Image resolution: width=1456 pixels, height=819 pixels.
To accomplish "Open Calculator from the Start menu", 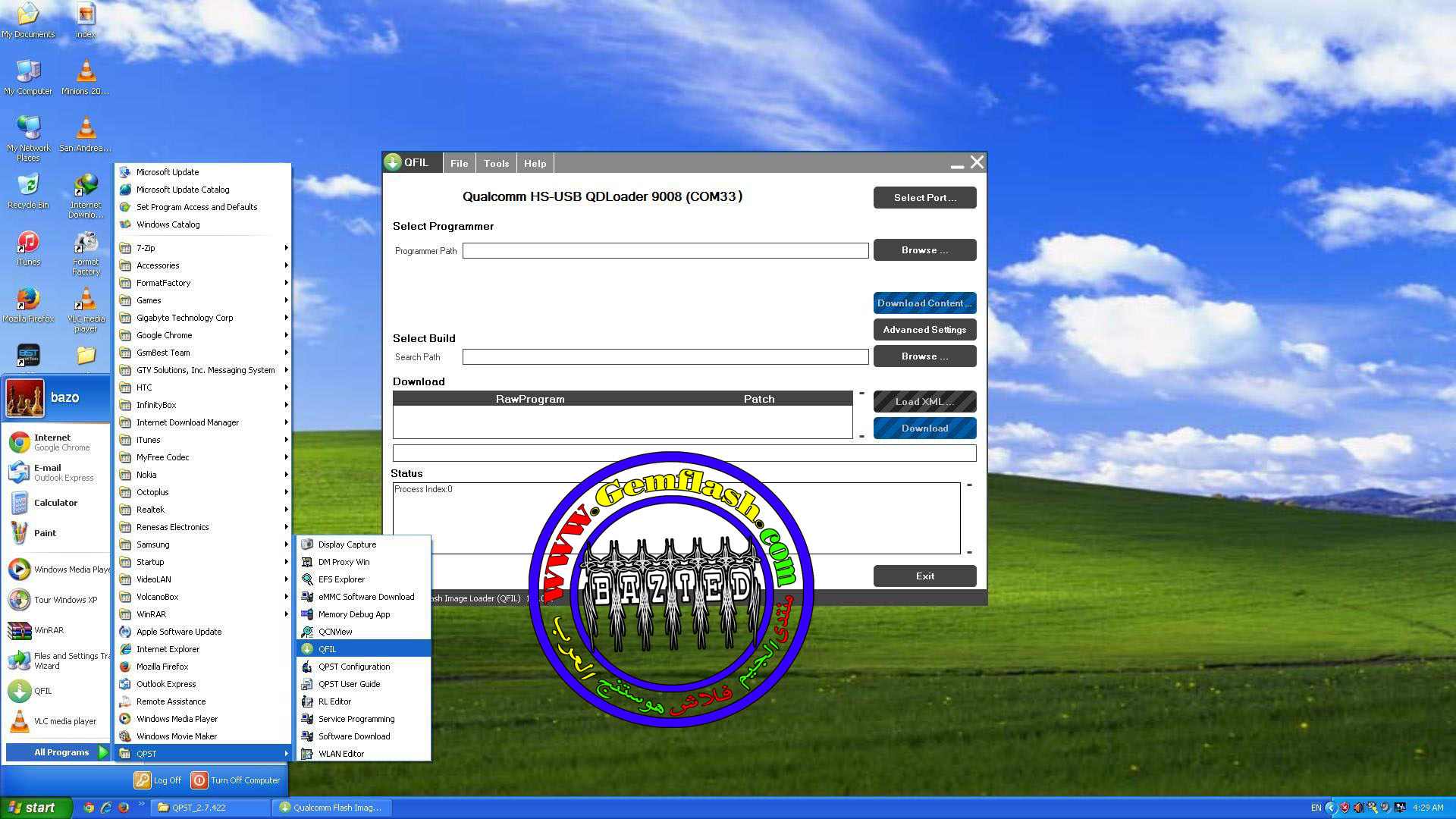I will 57,503.
